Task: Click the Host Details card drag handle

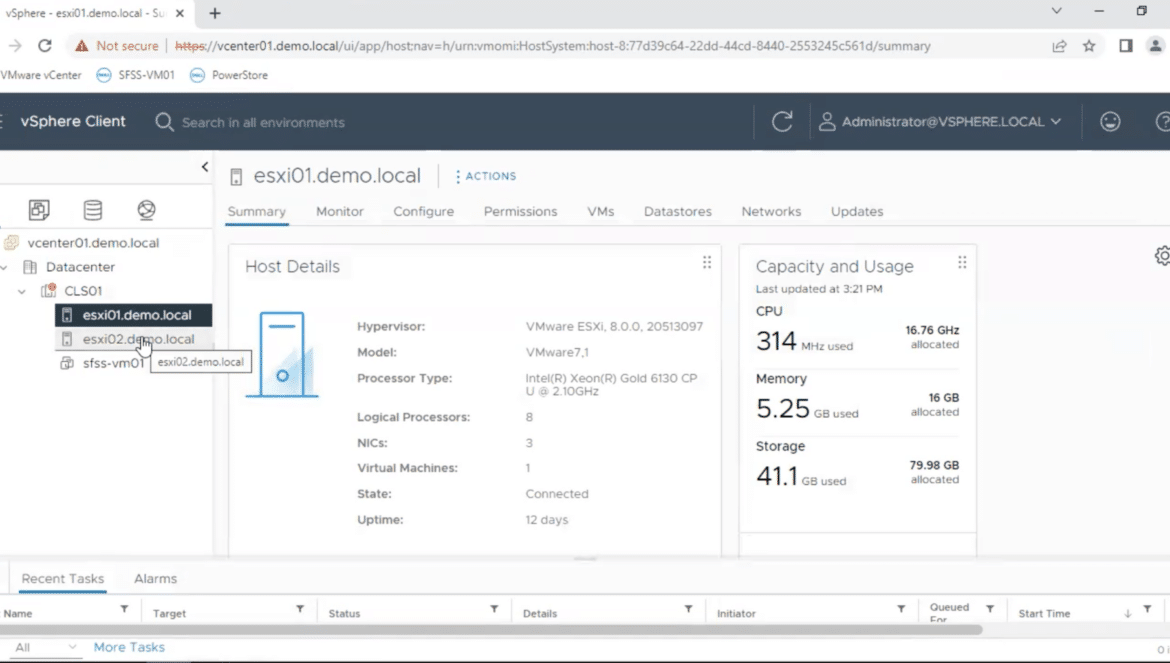Action: [707, 263]
